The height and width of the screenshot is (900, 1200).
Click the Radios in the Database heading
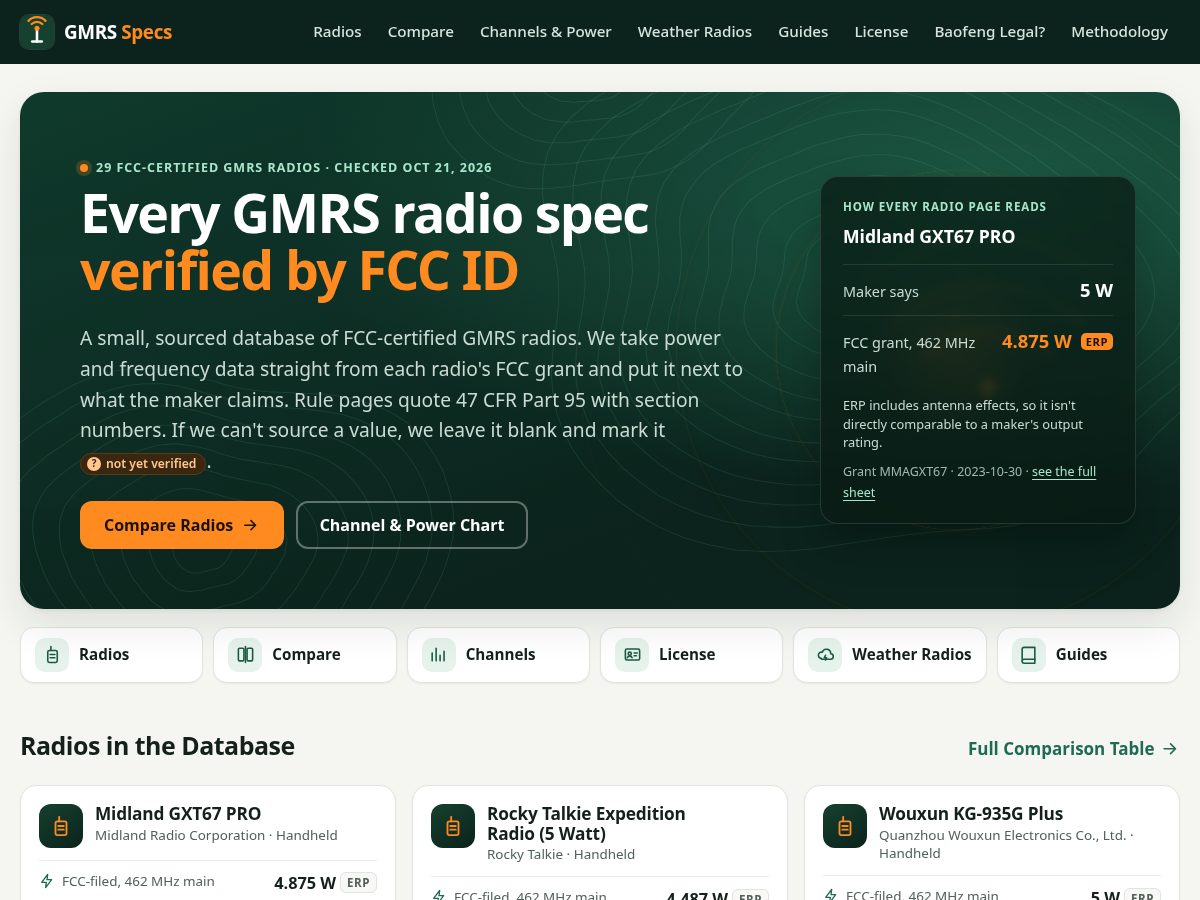point(157,746)
